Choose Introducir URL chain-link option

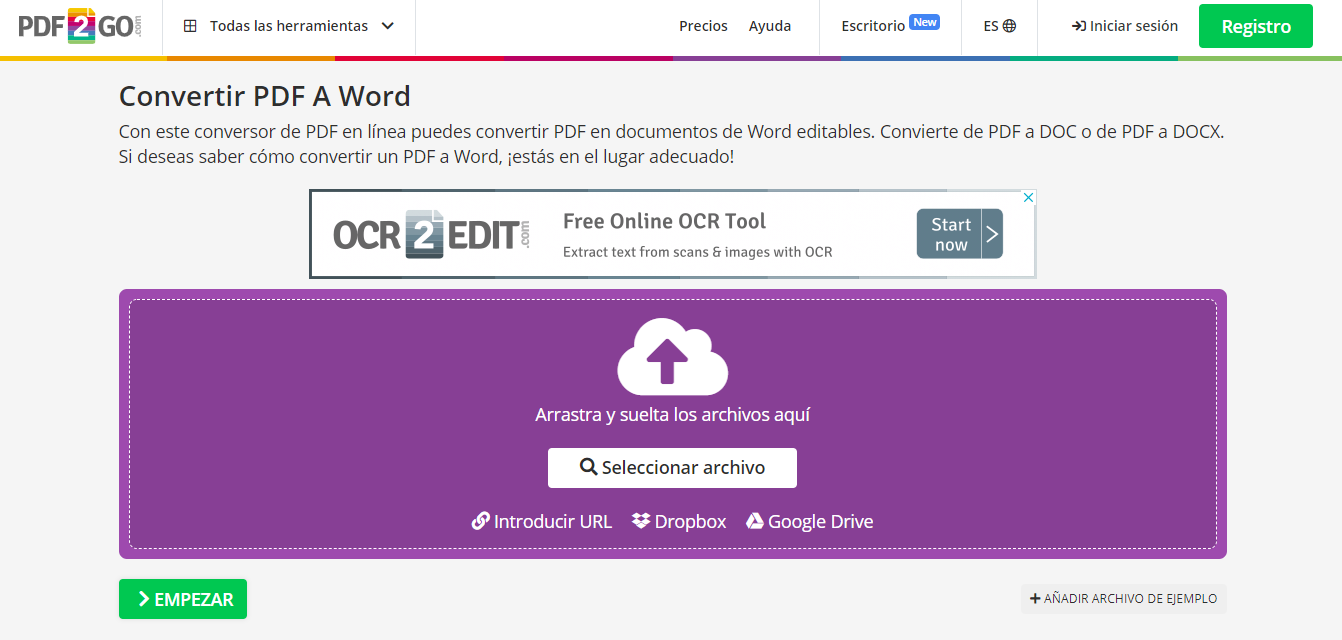(x=542, y=521)
